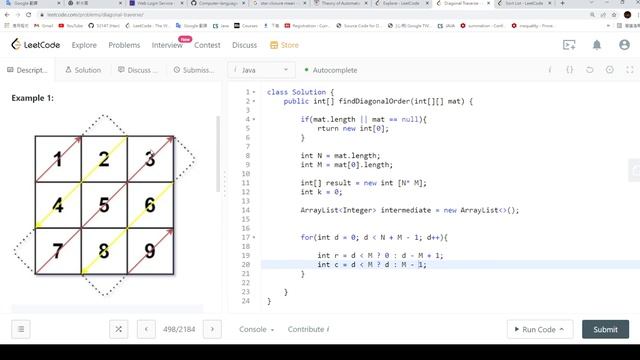Screen dimensions: 640x360
Task: Switch to Theory of Automata browser tab
Action: click(340, 3)
